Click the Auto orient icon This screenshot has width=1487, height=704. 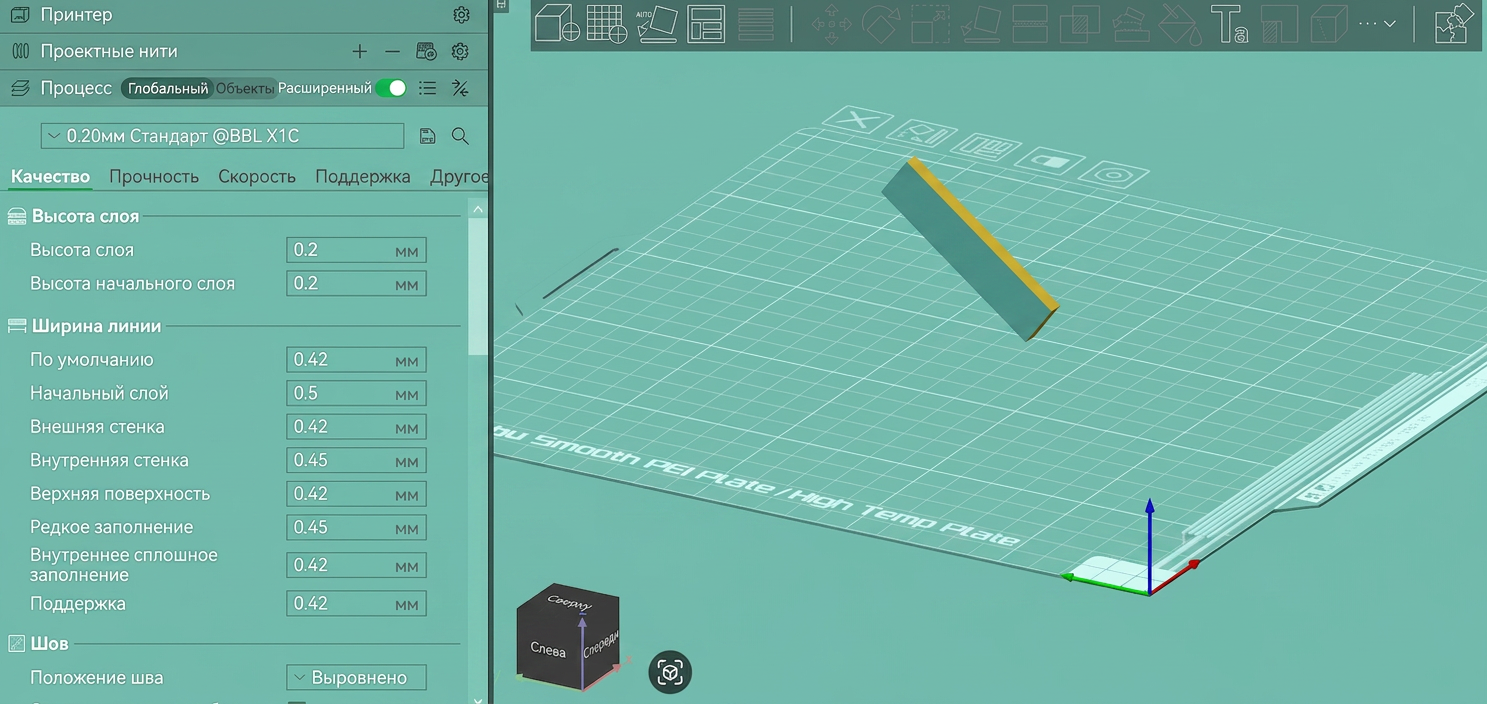[656, 23]
